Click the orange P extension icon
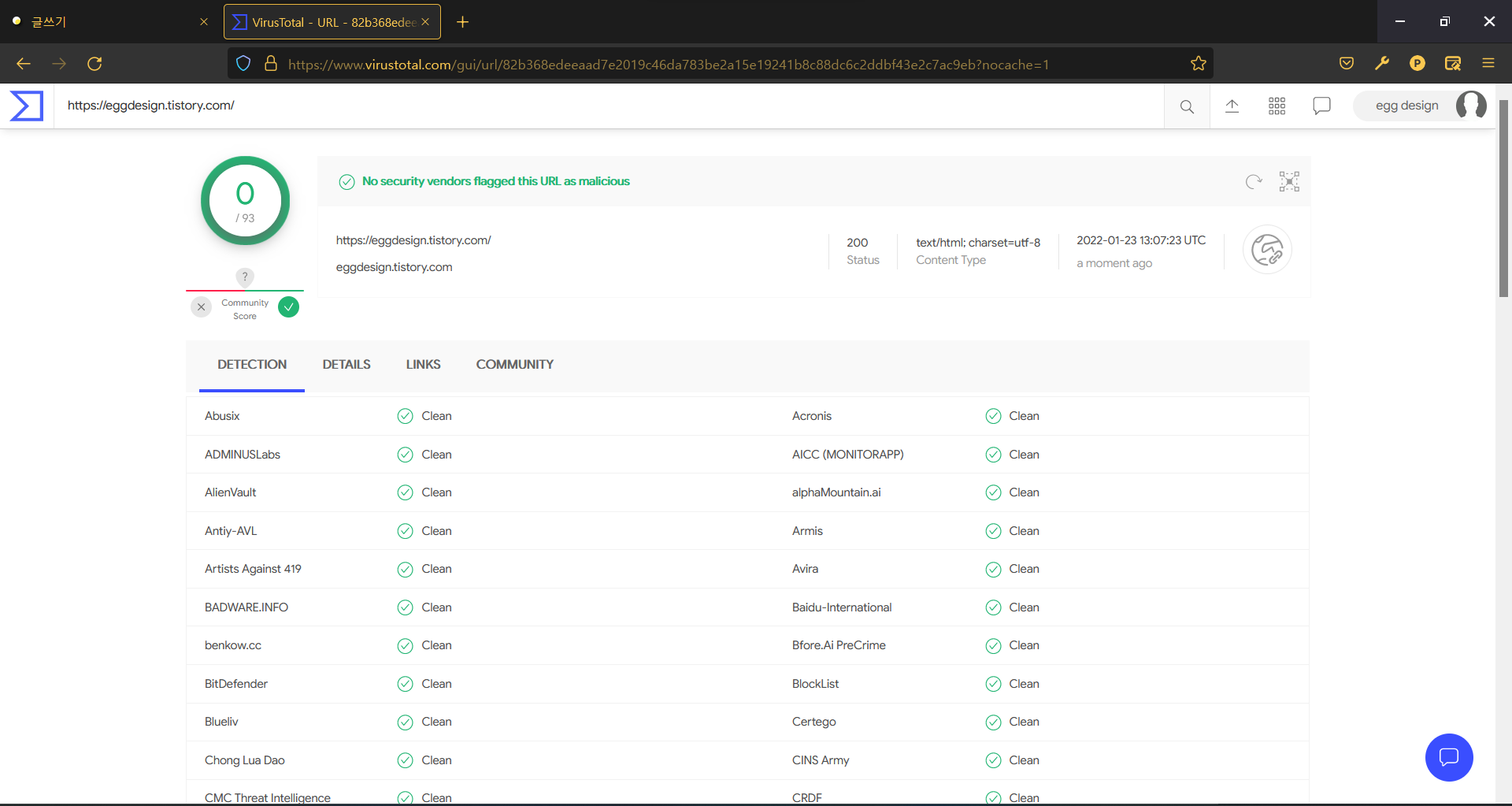1512x806 pixels. [1417, 64]
